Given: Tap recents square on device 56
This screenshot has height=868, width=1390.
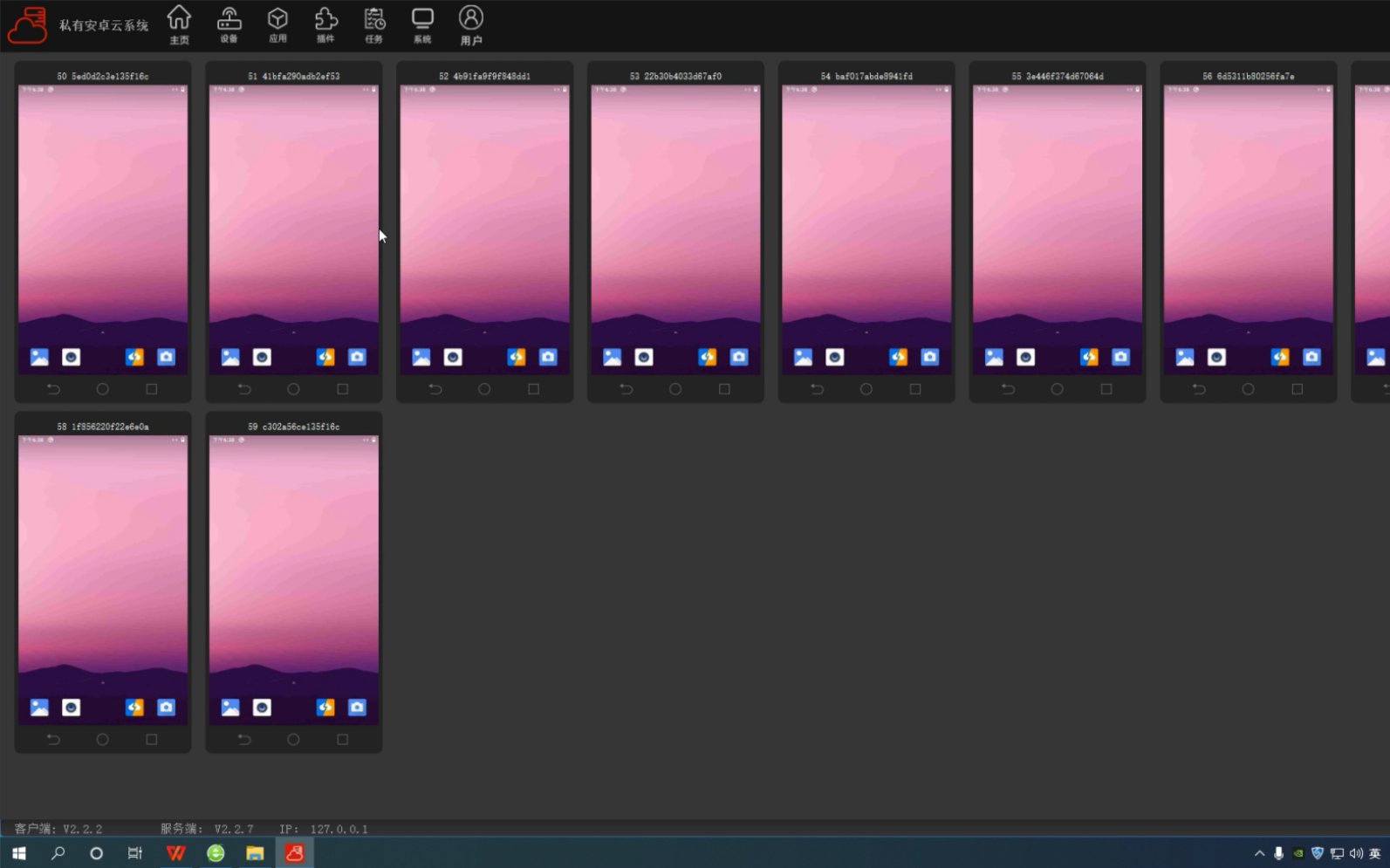Looking at the screenshot, I should 1298,389.
